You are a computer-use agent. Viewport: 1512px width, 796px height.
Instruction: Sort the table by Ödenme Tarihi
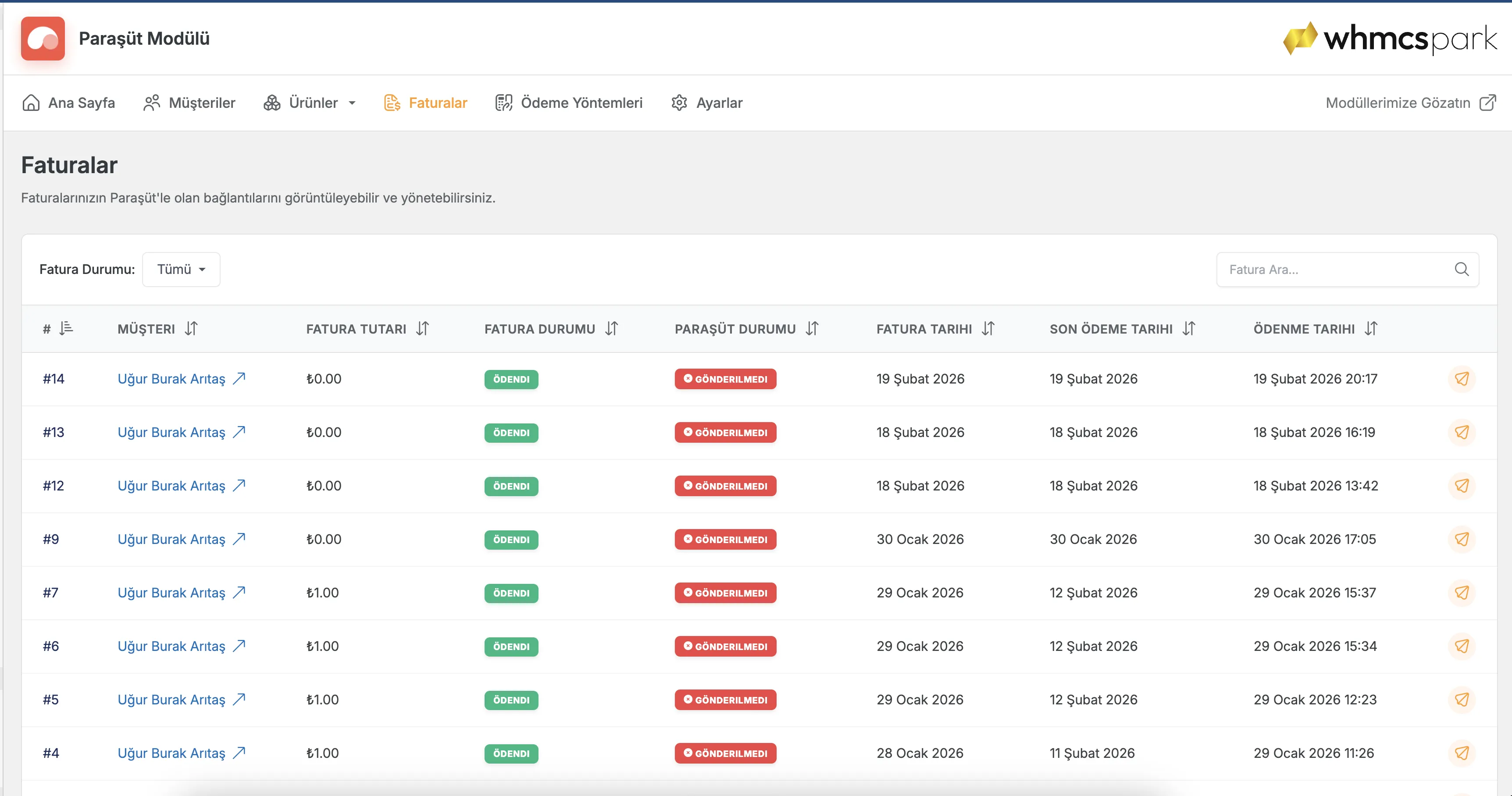[1370, 328]
